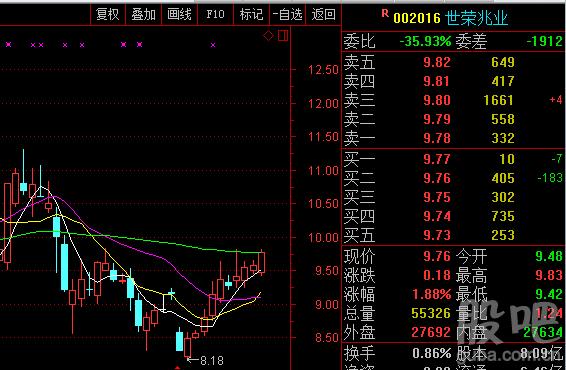Image resolution: width=566 pixels, height=370 pixels.
Task: Click the 12.00 level on the price axis
Action: point(323,104)
